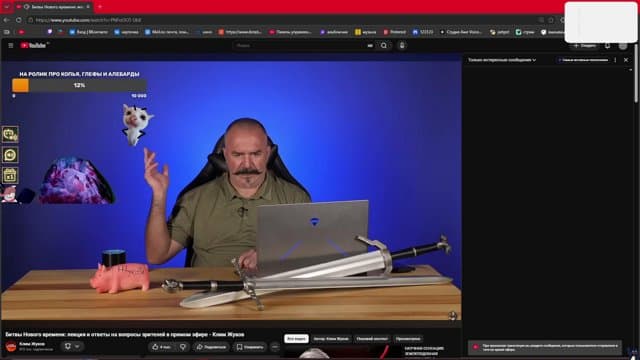
Task: Click the Save button under the video
Action: (x=250, y=347)
